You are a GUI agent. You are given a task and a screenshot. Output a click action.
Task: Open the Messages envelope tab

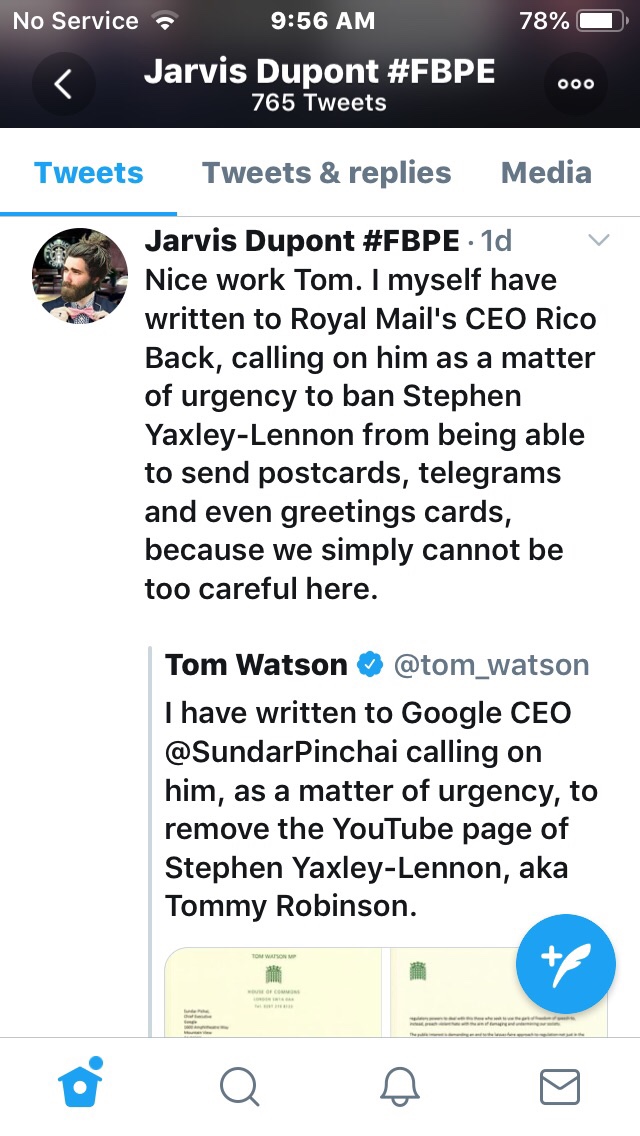point(559,1086)
